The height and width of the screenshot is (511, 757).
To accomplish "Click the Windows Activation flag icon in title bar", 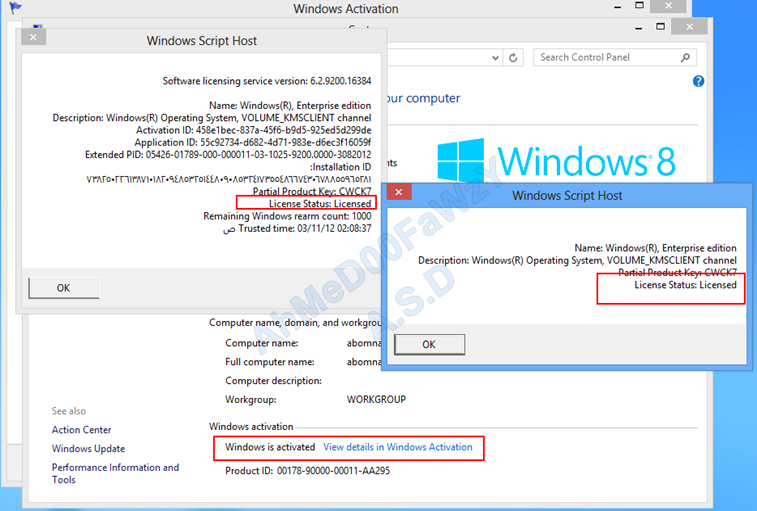I will 15,8.
